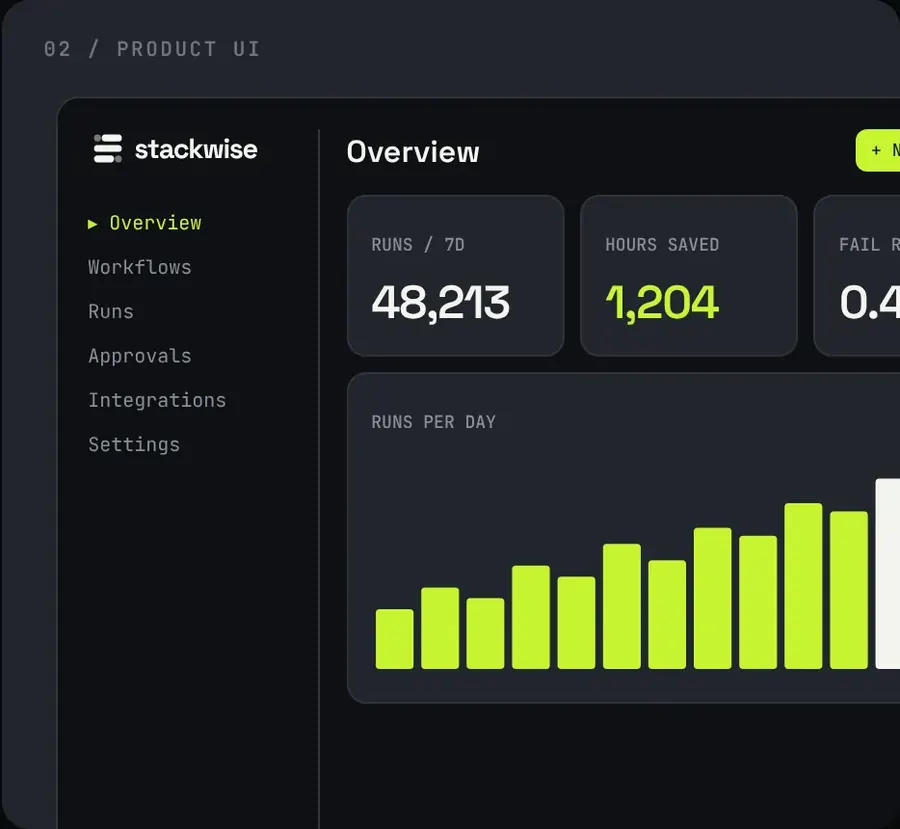Navigate to Integrations

[x=157, y=400]
